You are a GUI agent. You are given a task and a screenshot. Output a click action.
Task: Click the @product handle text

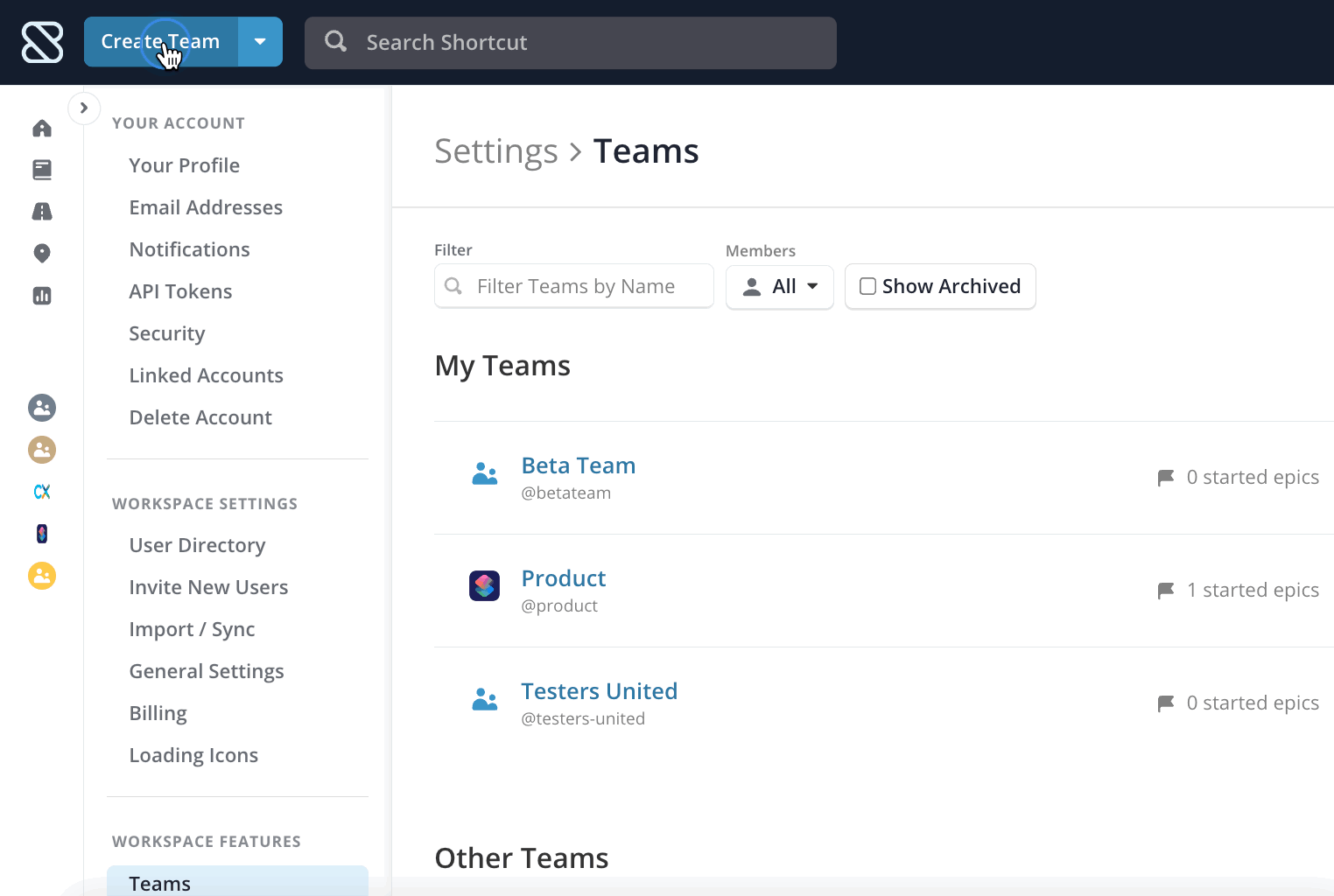tap(559, 605)
